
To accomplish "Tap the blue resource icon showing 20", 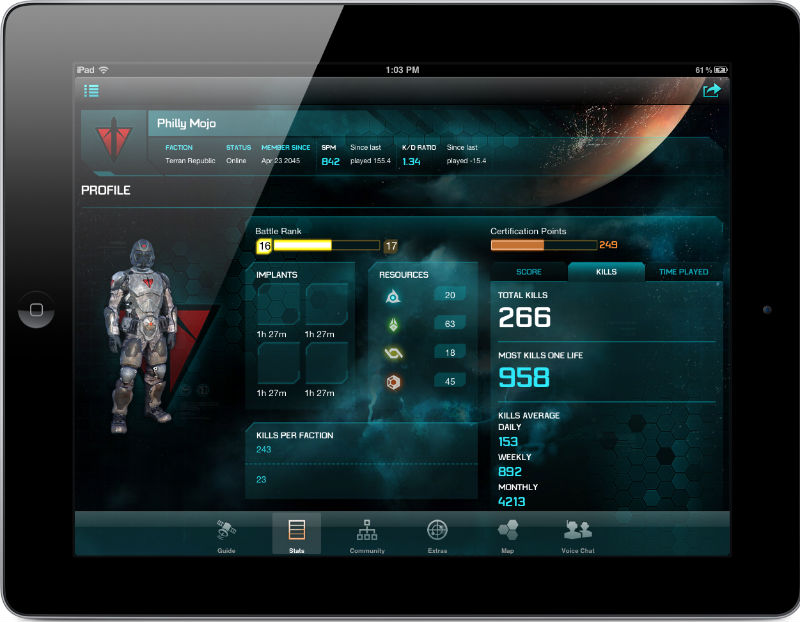I will [394, 296].
